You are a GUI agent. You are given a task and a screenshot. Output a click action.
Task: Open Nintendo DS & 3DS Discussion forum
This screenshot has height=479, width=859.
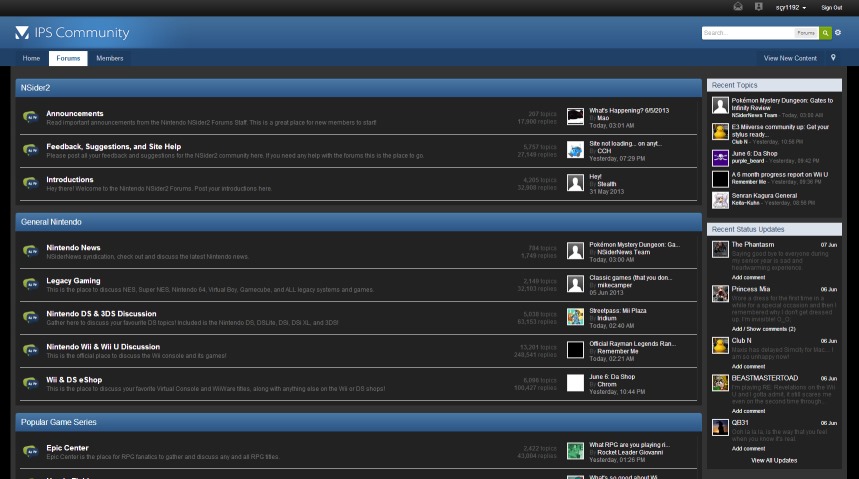(101, 313)
